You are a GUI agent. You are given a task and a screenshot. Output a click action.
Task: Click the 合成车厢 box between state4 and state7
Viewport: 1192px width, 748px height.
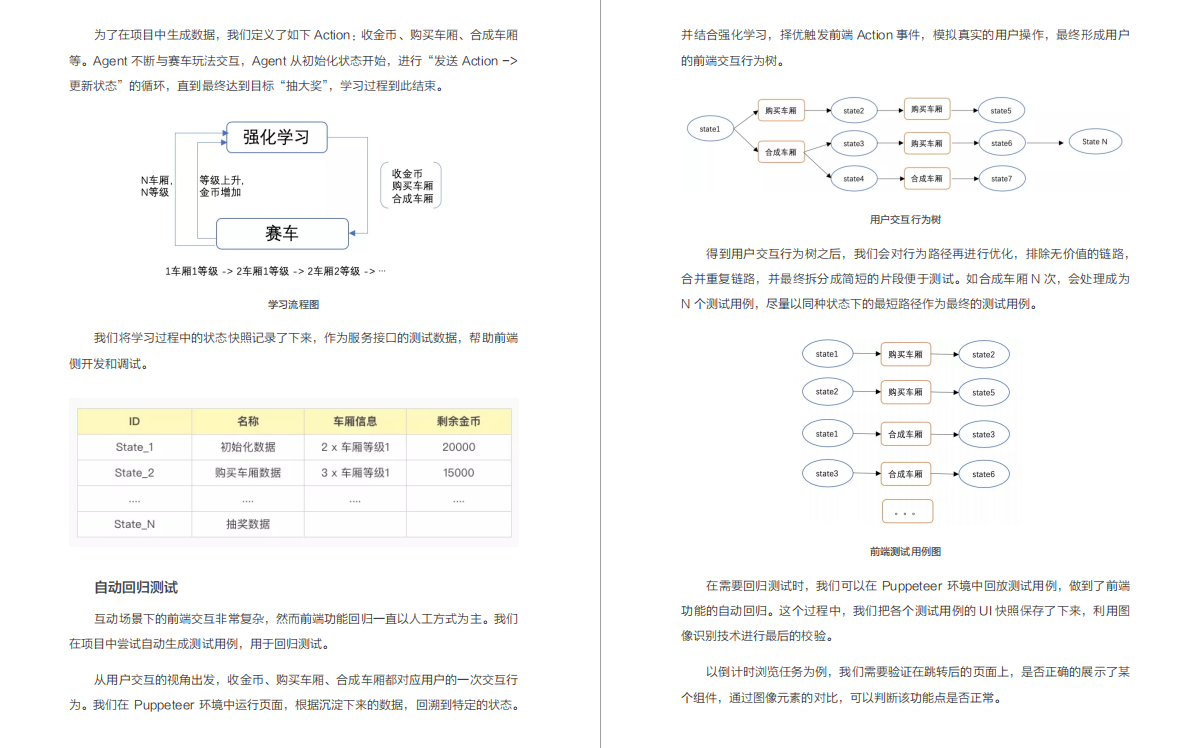[x=927, y=179]
